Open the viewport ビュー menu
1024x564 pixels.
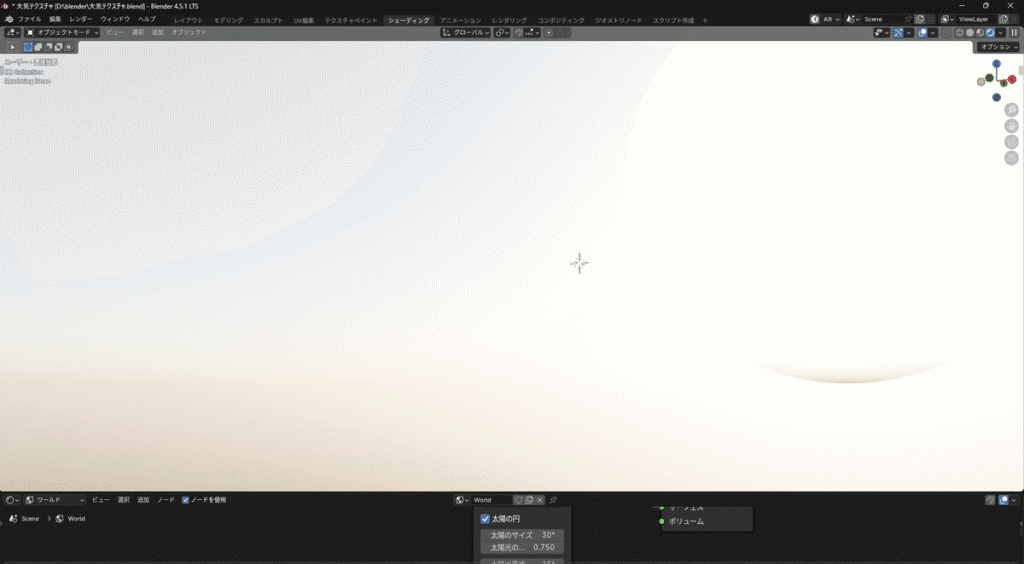[115, 33]
